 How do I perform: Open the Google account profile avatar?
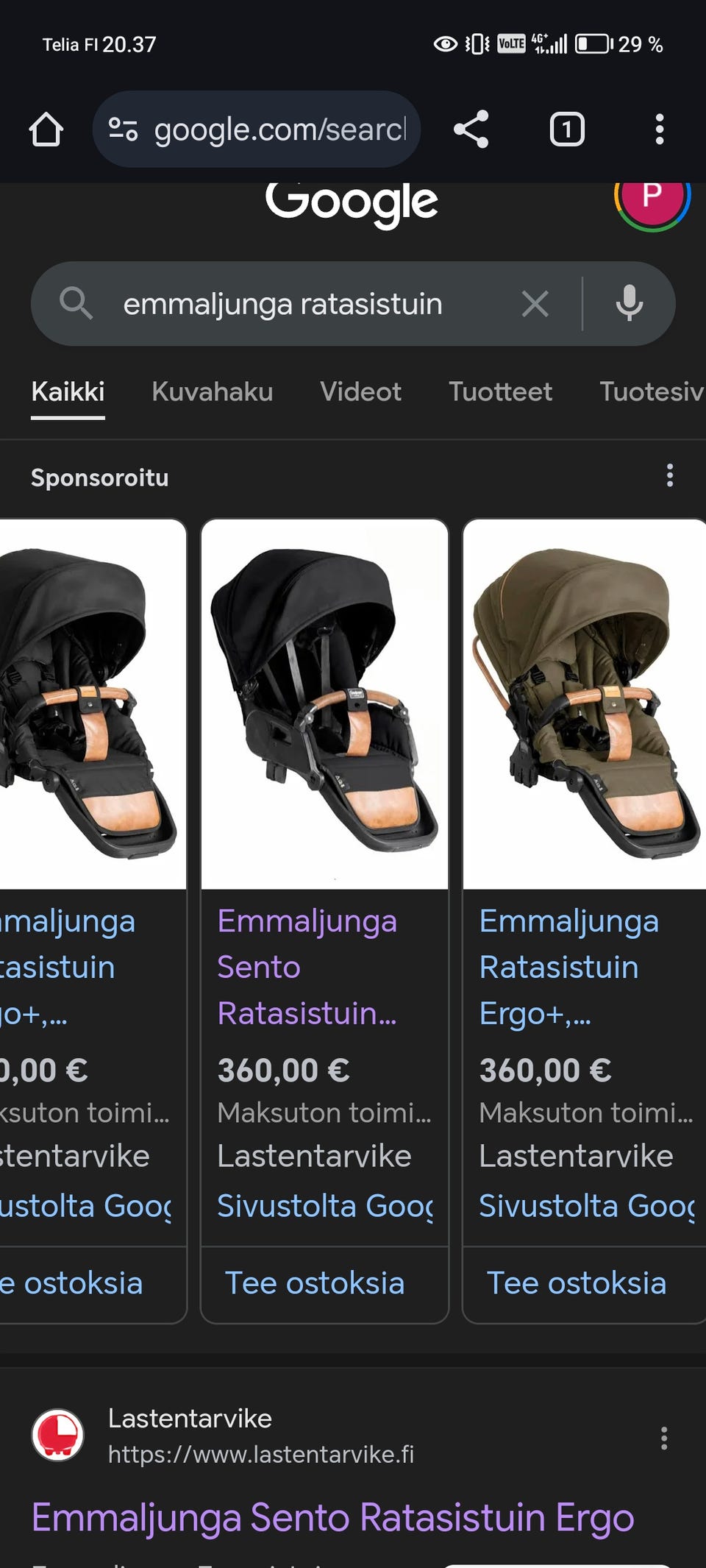(652, 196)
